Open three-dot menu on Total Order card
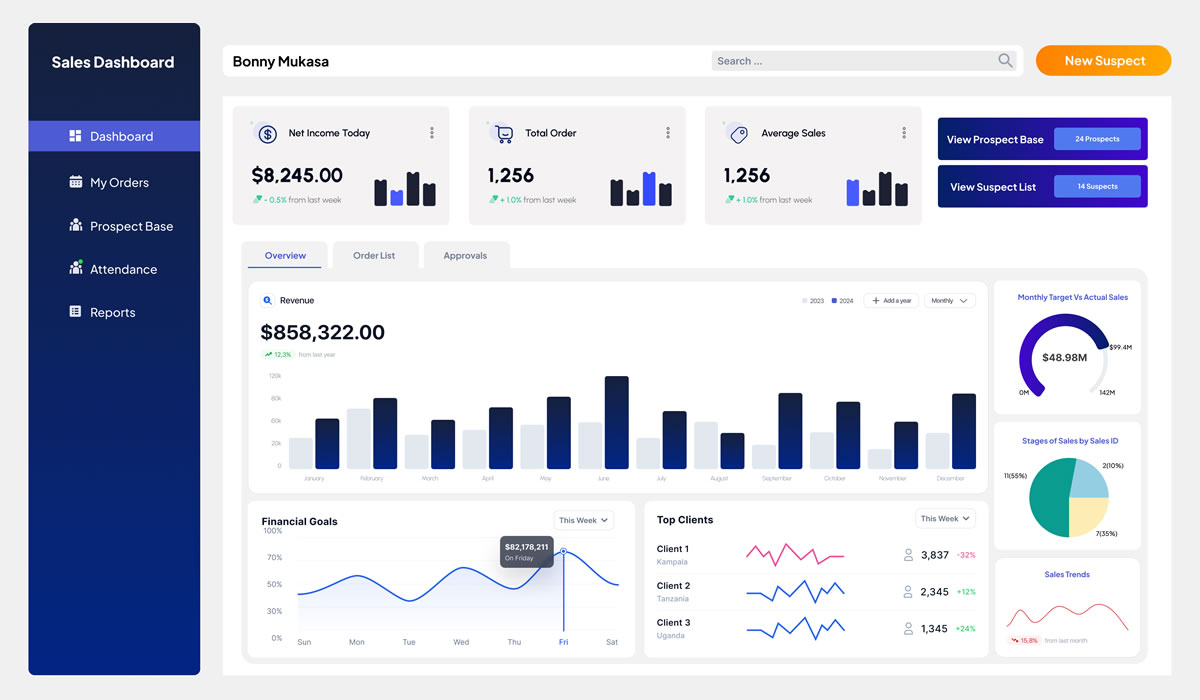Screen dimensions: 1200x700 click(x=668, y=133)
